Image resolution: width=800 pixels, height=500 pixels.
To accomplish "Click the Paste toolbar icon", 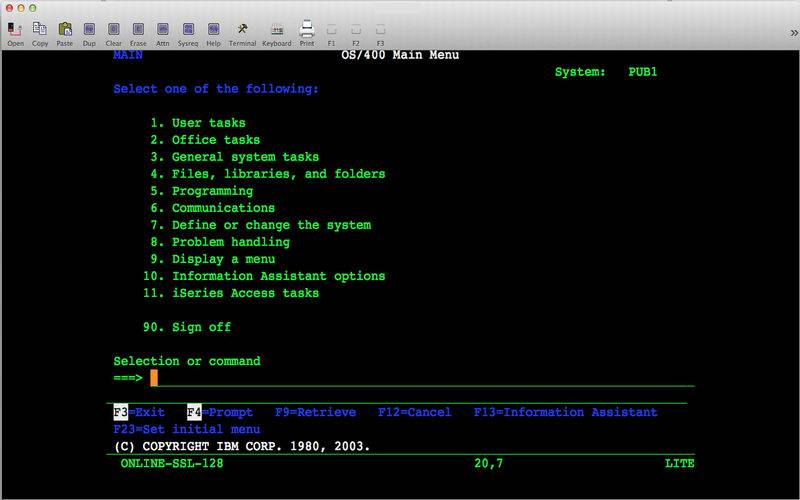I will pos(65,34).
